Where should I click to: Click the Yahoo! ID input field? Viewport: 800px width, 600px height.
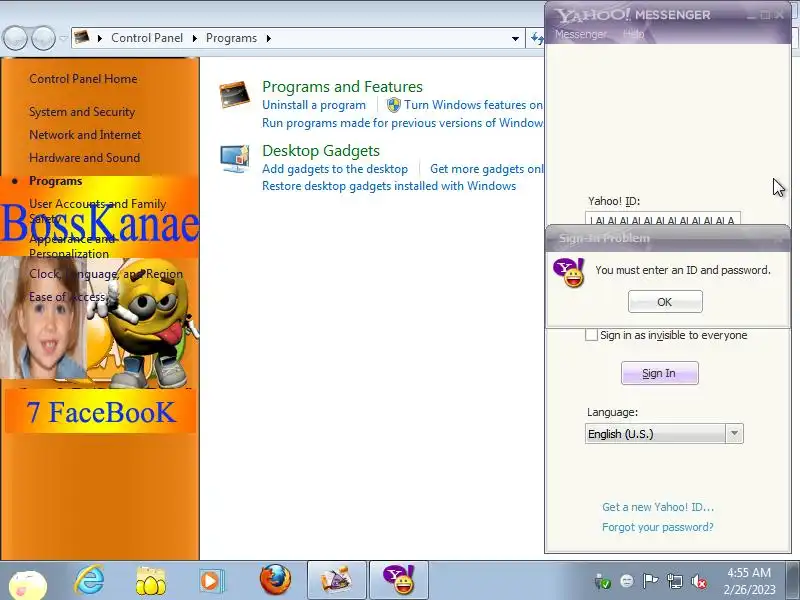point(663,218)
